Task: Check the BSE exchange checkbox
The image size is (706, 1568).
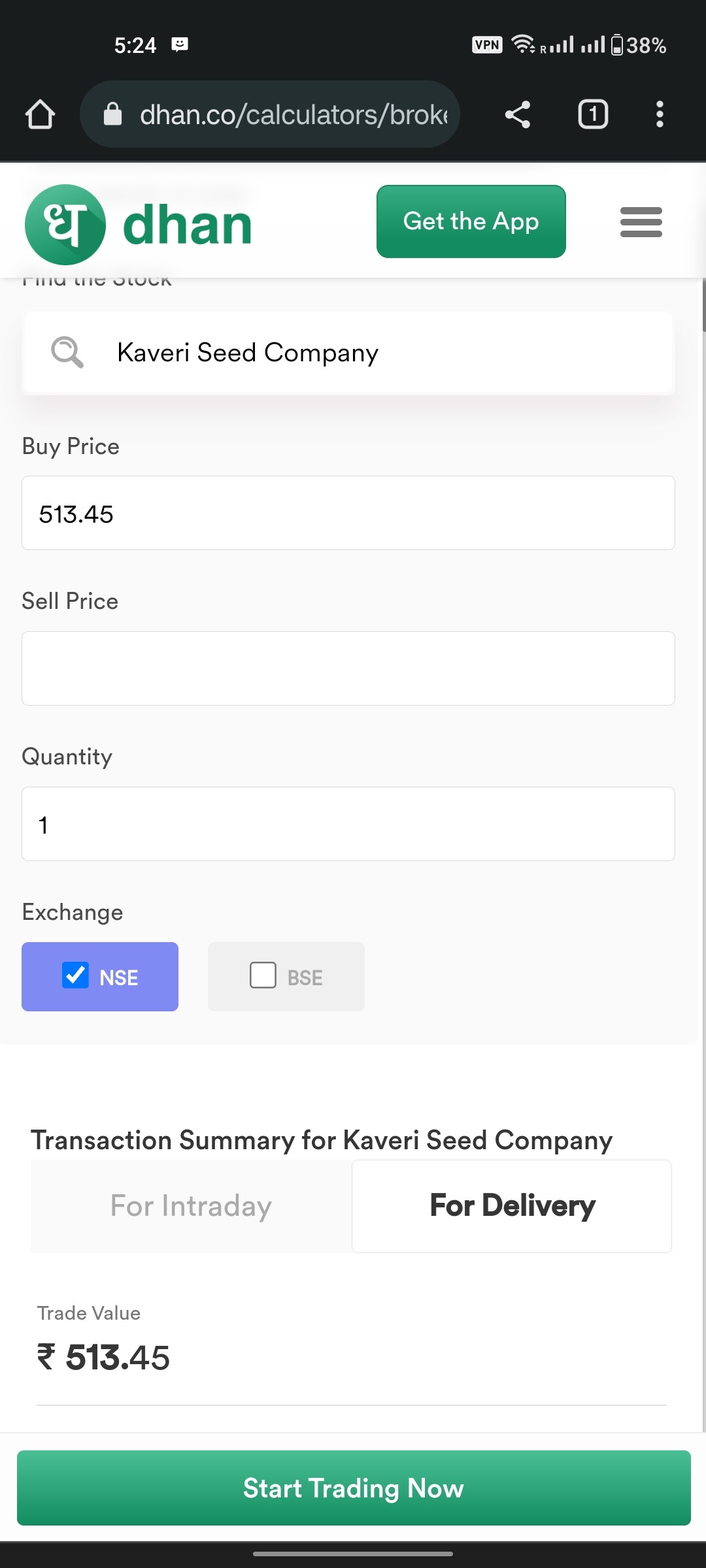Action: tap(263, 975)
